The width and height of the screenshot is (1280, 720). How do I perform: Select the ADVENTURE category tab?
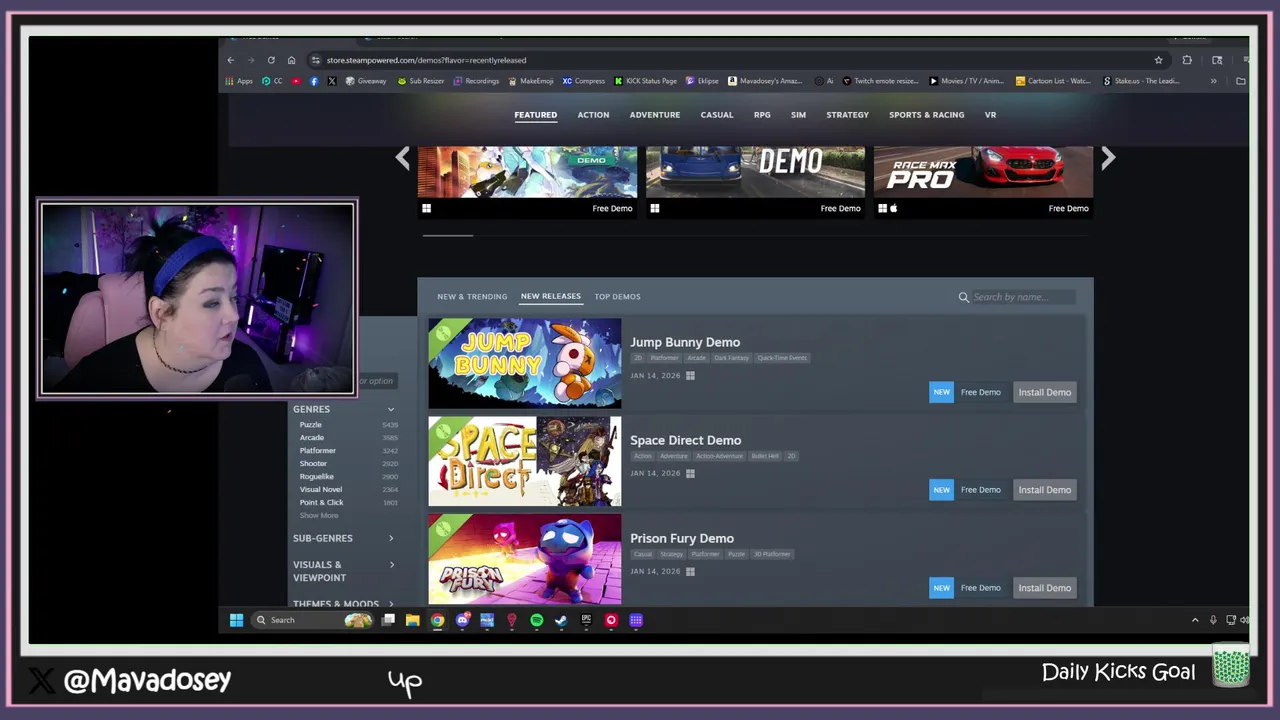coord(655,115)
